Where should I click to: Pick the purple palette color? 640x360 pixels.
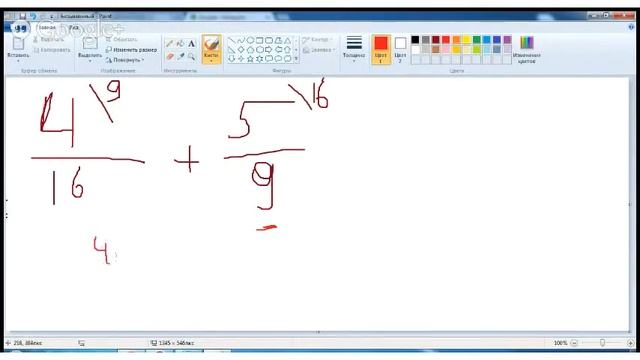pyautogui.click(x=507, y=40)
